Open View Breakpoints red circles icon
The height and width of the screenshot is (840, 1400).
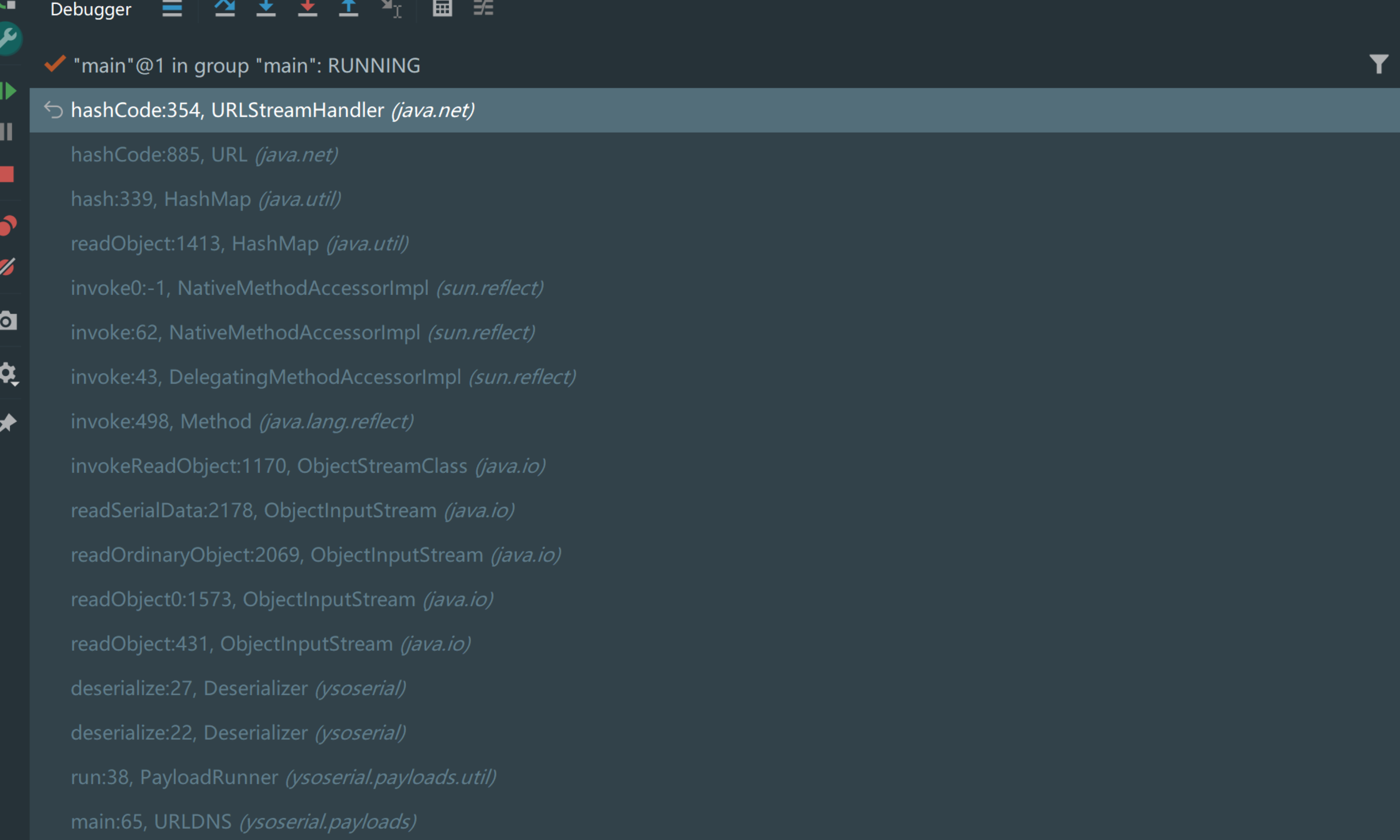coord(8,225)
